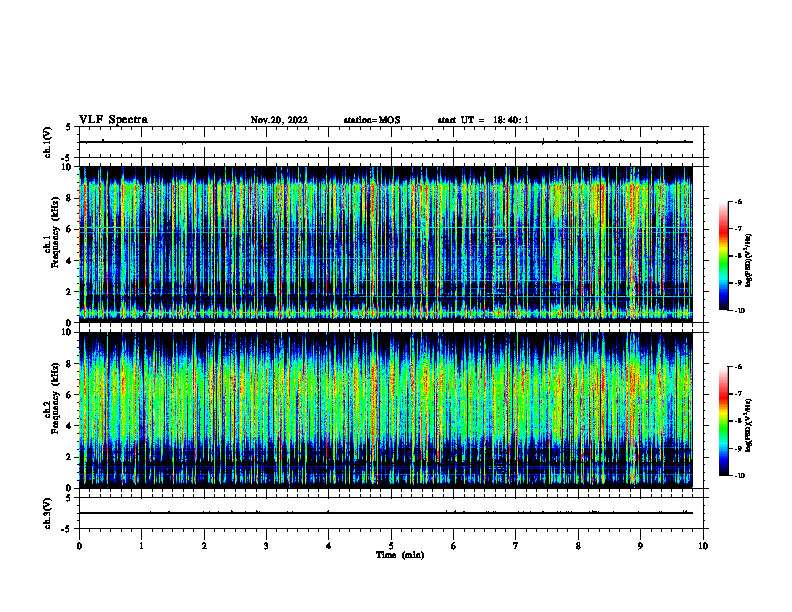Click the ch.1 spectrogram color scale bar
The width and height of the screenshot is (792, 612).
pyautogui.click(x=723, y=256)
